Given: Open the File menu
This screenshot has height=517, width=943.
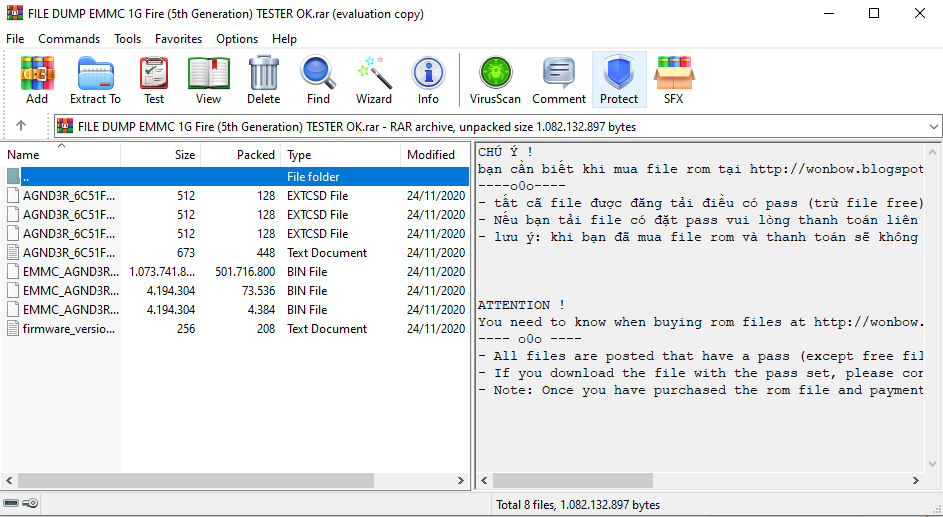Looking at the screenshot, I should pyautogui.click(x=15, y=38).
